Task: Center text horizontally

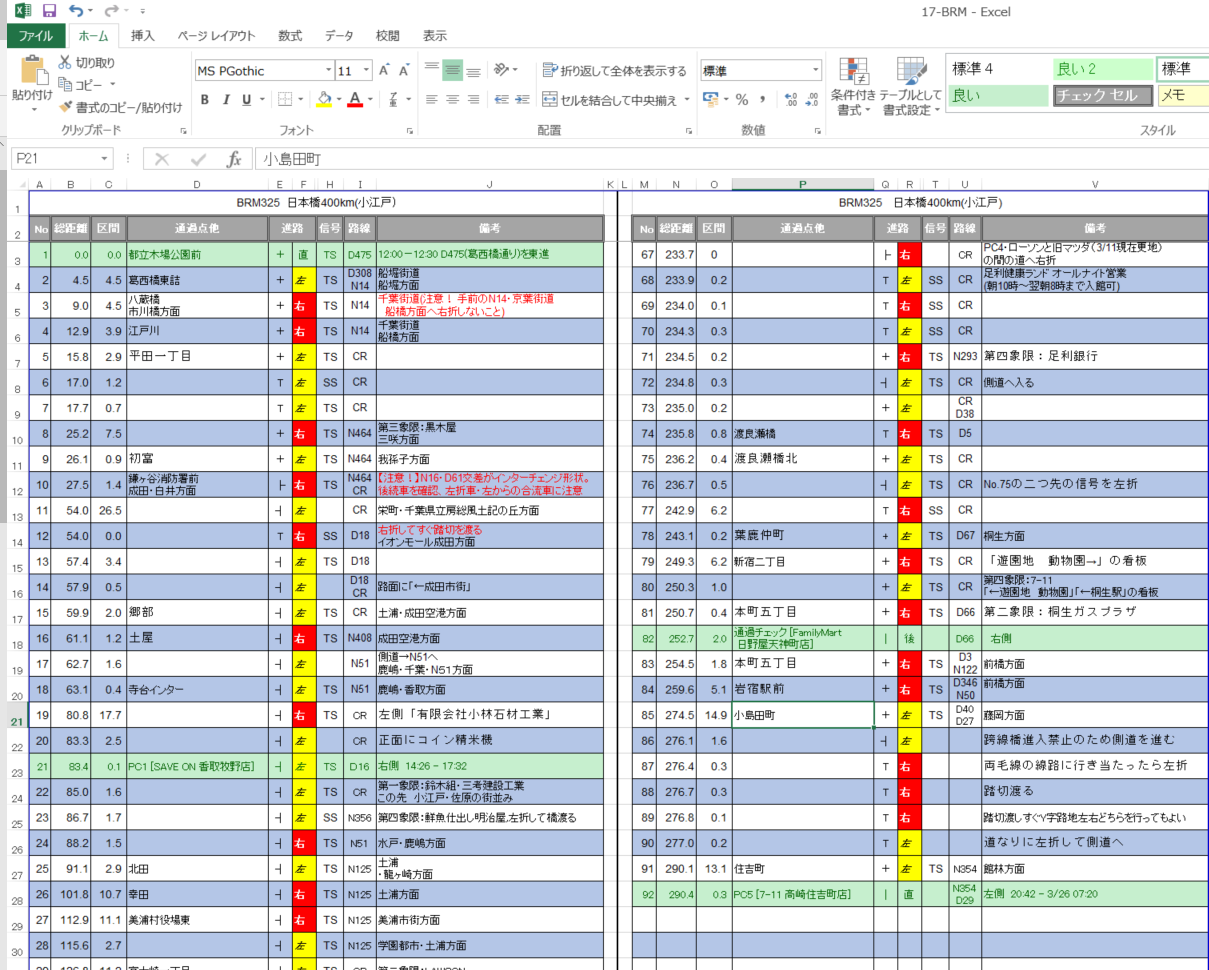Action: (452, 100)
